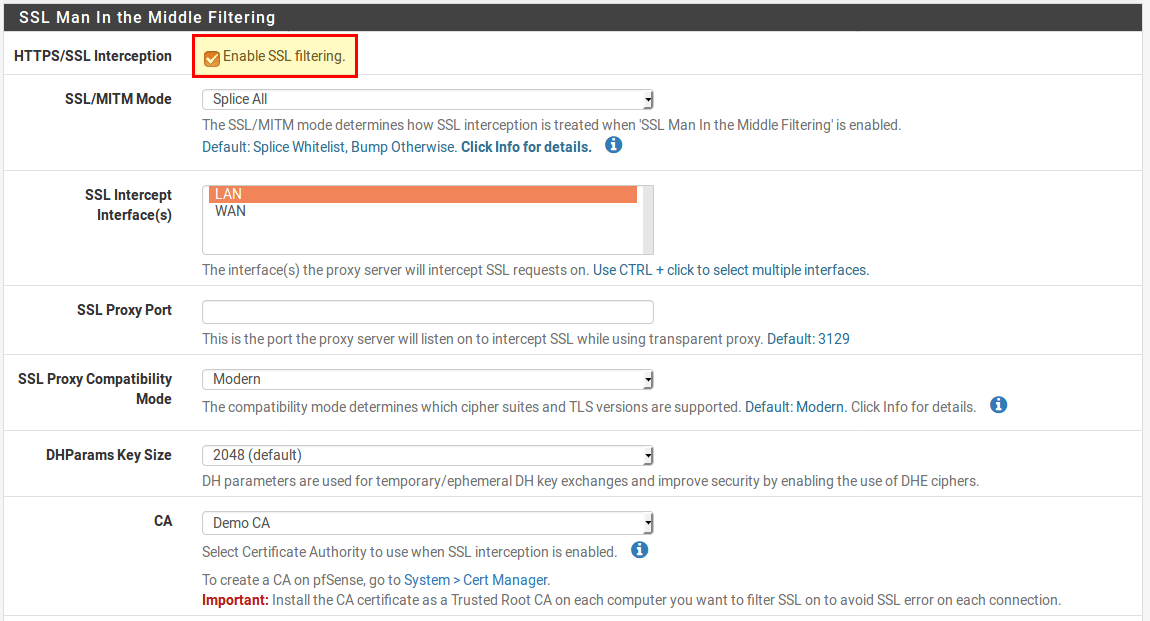Select LAN in SSL Intercept Interface list
The image size is (1150, 621).
pyautogui.click(x=422, y=194)
